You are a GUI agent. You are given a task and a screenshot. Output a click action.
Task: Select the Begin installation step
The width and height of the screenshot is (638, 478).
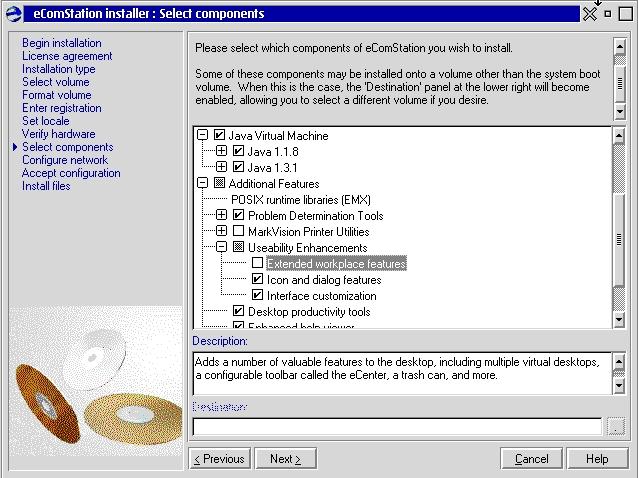pyautogui.click(x=62, y=43)
